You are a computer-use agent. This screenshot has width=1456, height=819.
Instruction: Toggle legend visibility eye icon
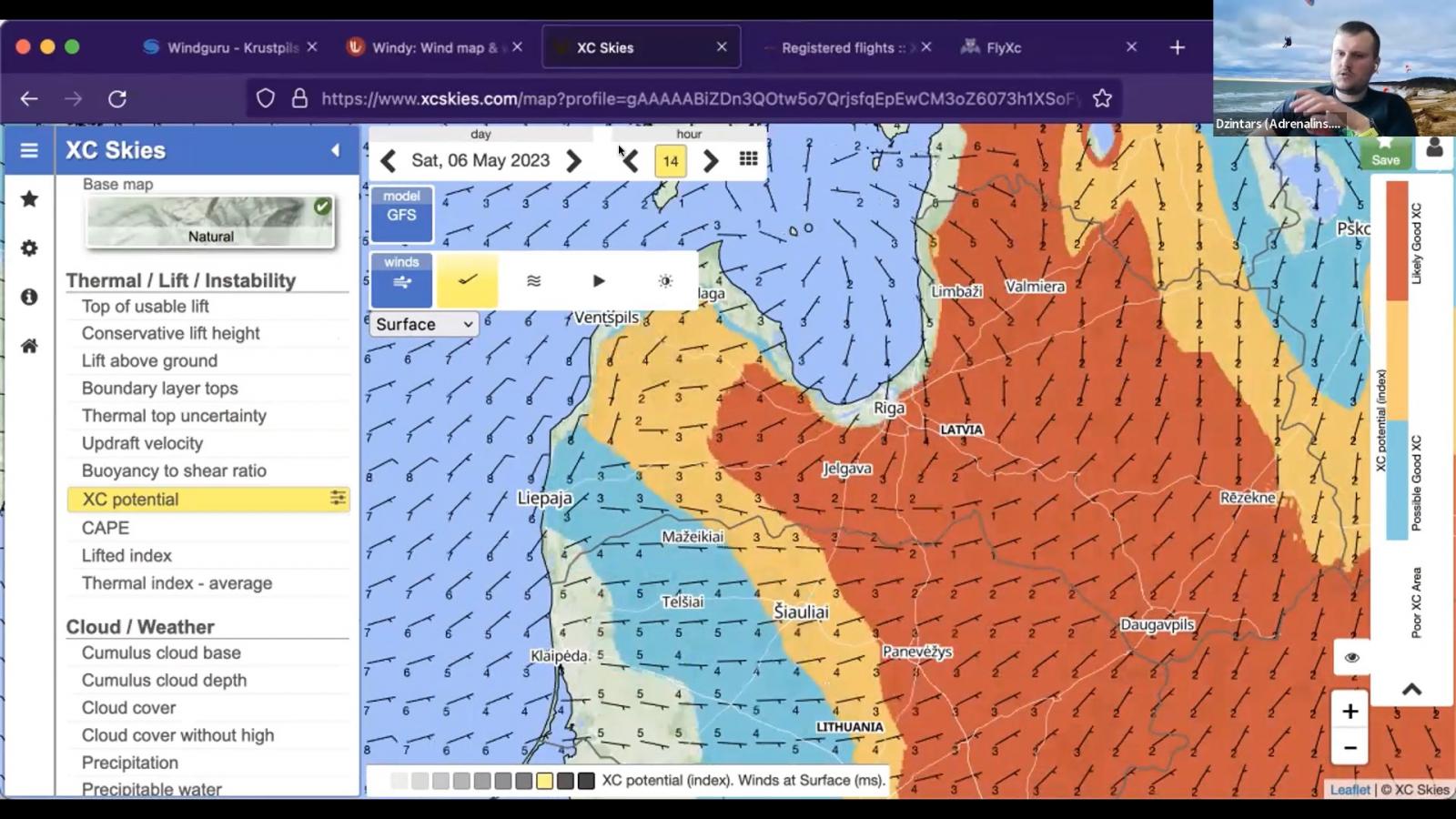(1351, 657)
